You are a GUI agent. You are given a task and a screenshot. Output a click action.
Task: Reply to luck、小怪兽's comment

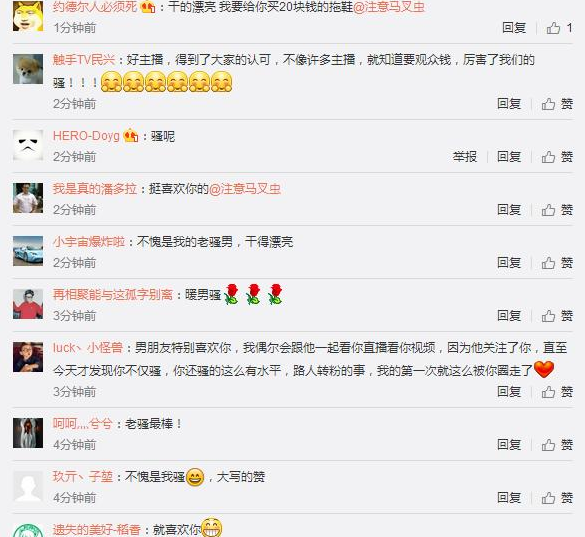coord(509,391)
